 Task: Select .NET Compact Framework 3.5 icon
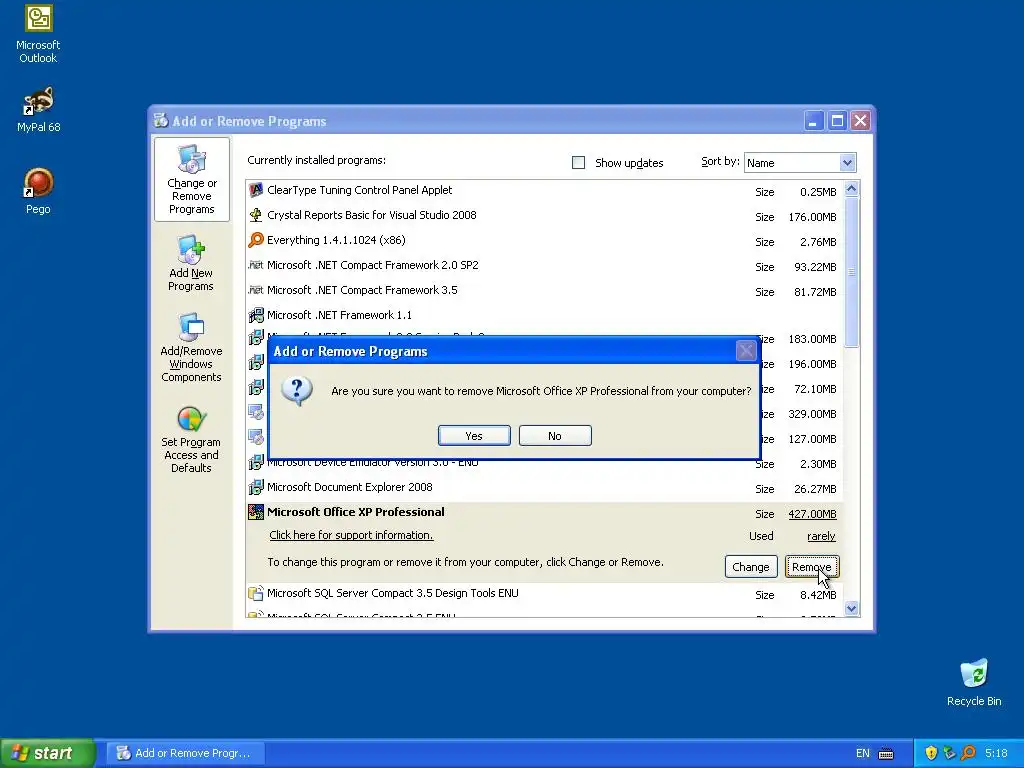(x=256, y=289)
